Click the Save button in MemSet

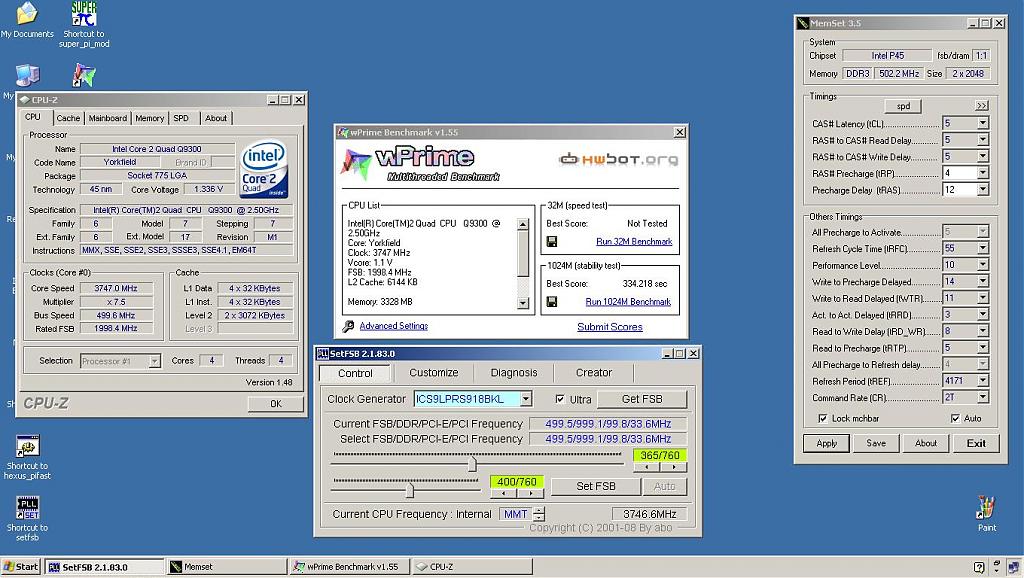coord(876,443)
